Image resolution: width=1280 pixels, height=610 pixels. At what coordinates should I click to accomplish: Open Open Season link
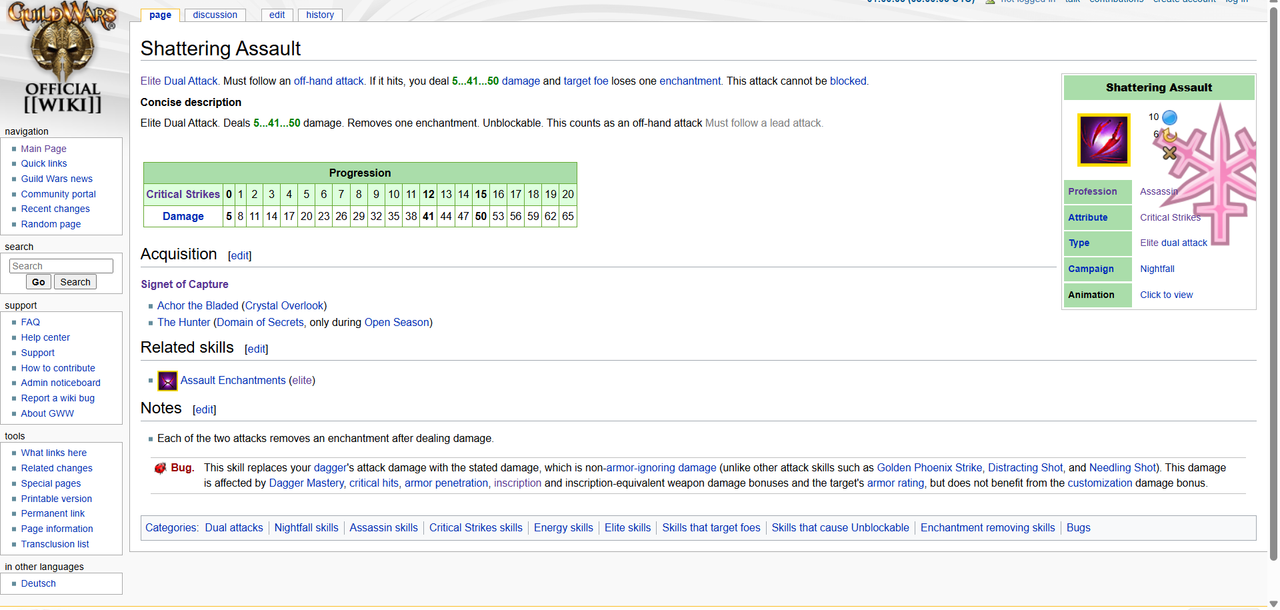[397, 322]
